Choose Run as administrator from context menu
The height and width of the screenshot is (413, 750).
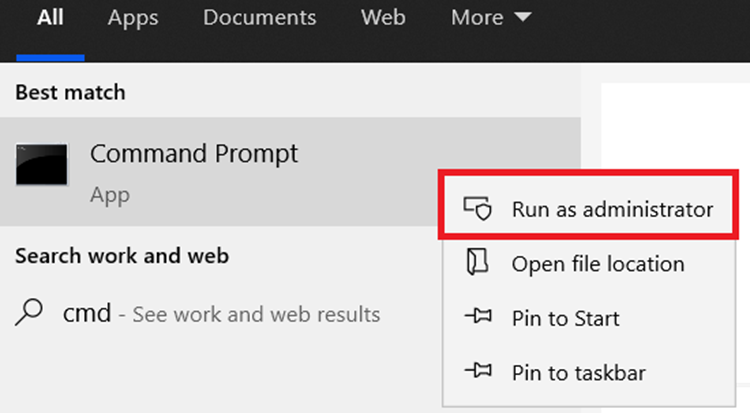coord(612,209)
